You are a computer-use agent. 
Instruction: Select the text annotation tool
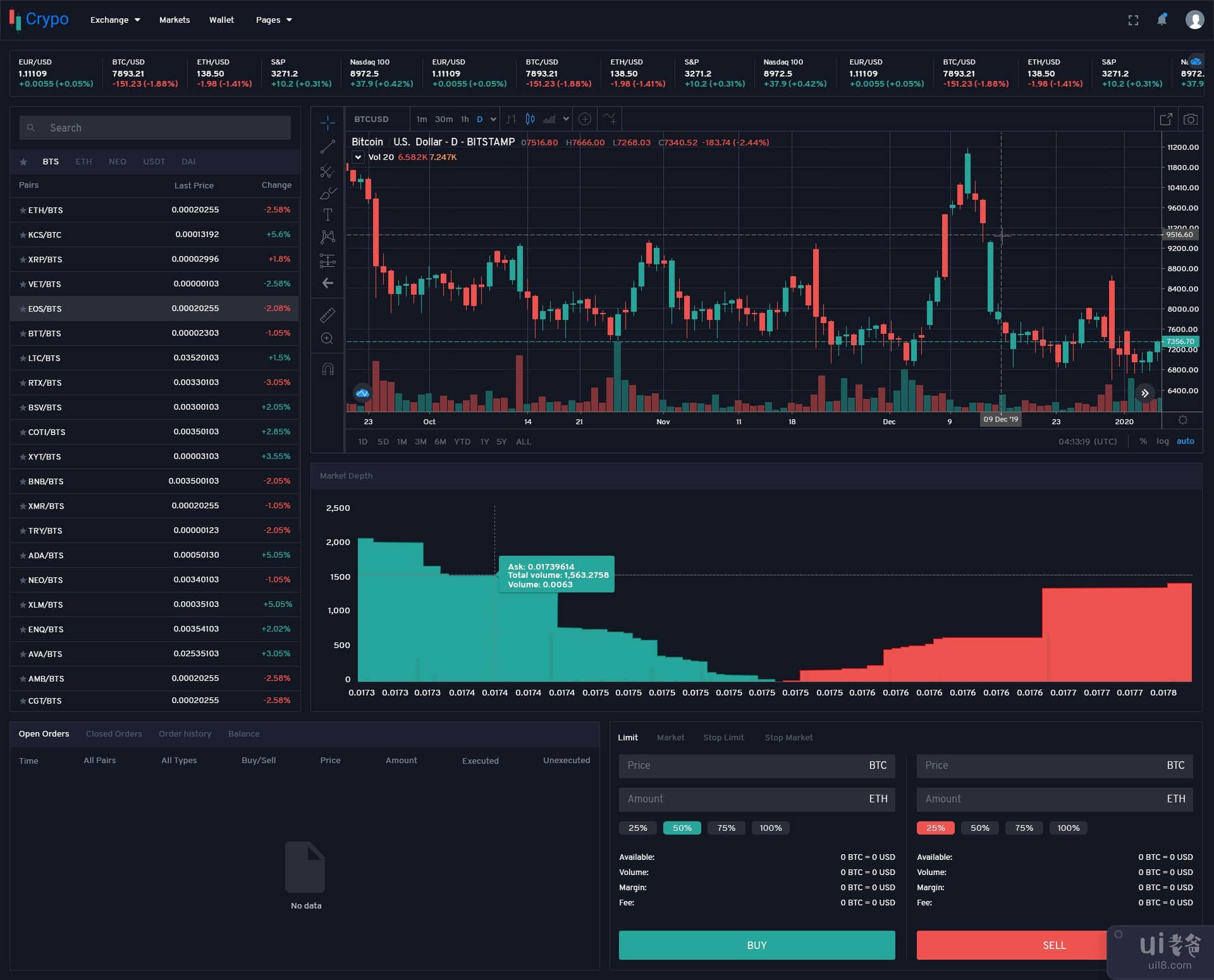pos(328,215)
